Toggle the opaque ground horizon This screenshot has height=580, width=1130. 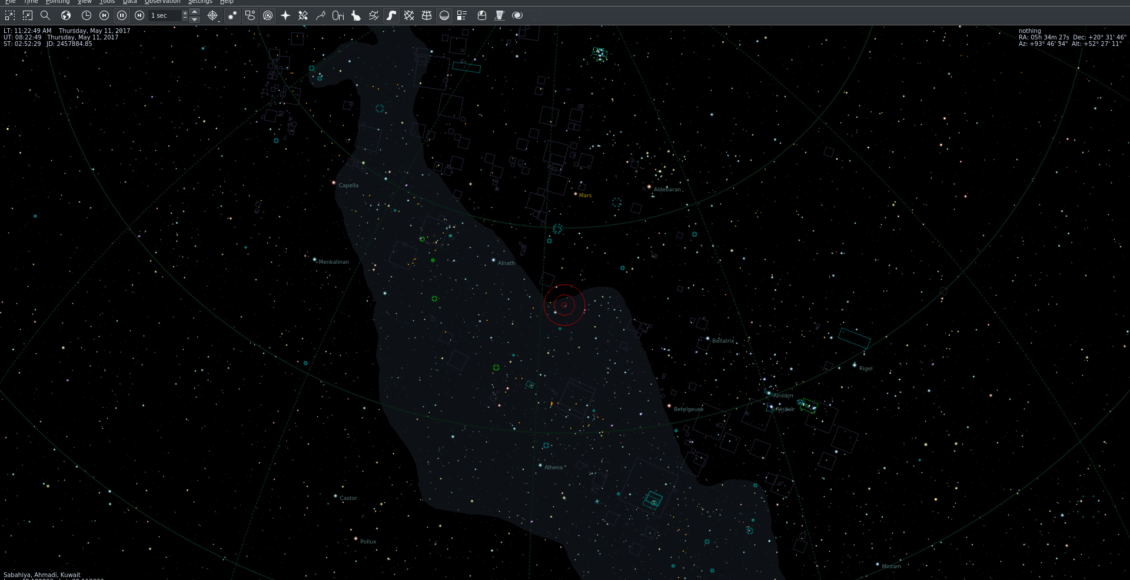444,16
